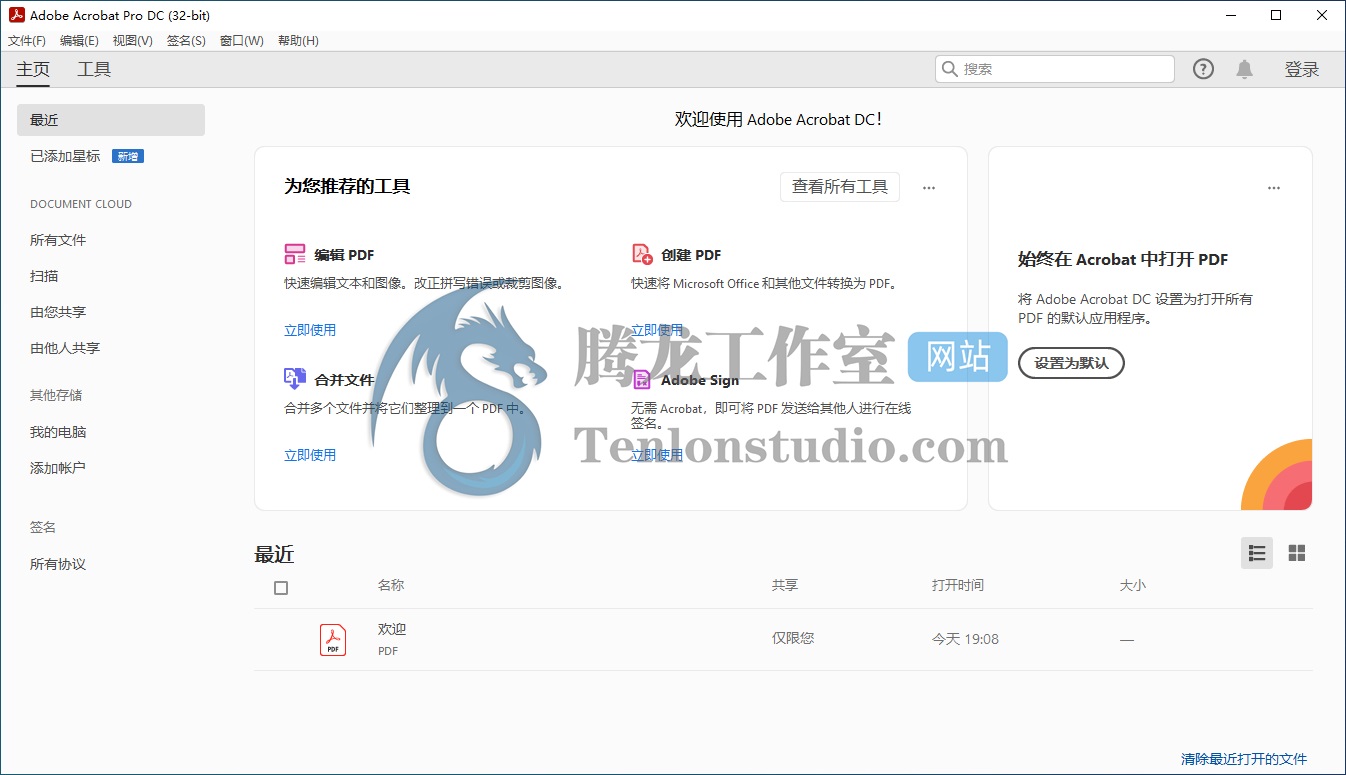The image size is (1346, 775).
Task: Click 立即使用 under 创建 PDF
Action: pos(657,330)
